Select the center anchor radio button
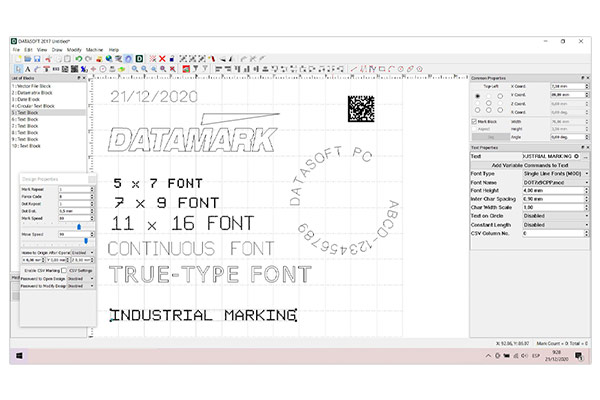Viewport: 600px width, 400px height. point(489,103)
